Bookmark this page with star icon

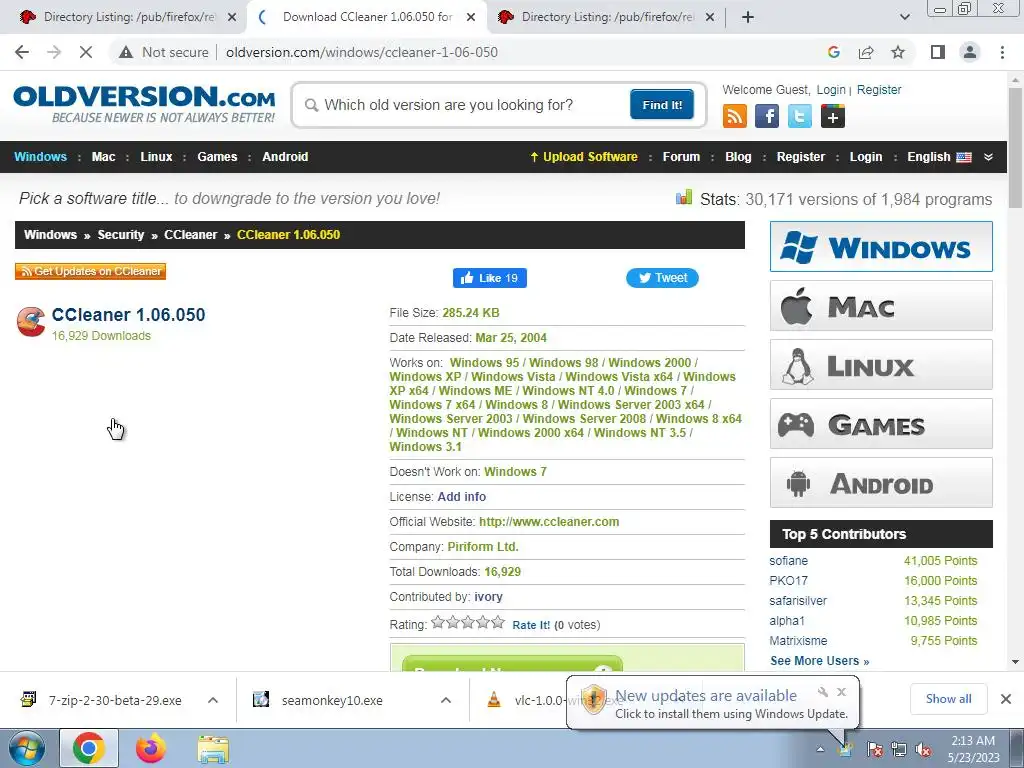tap(898, 52)
